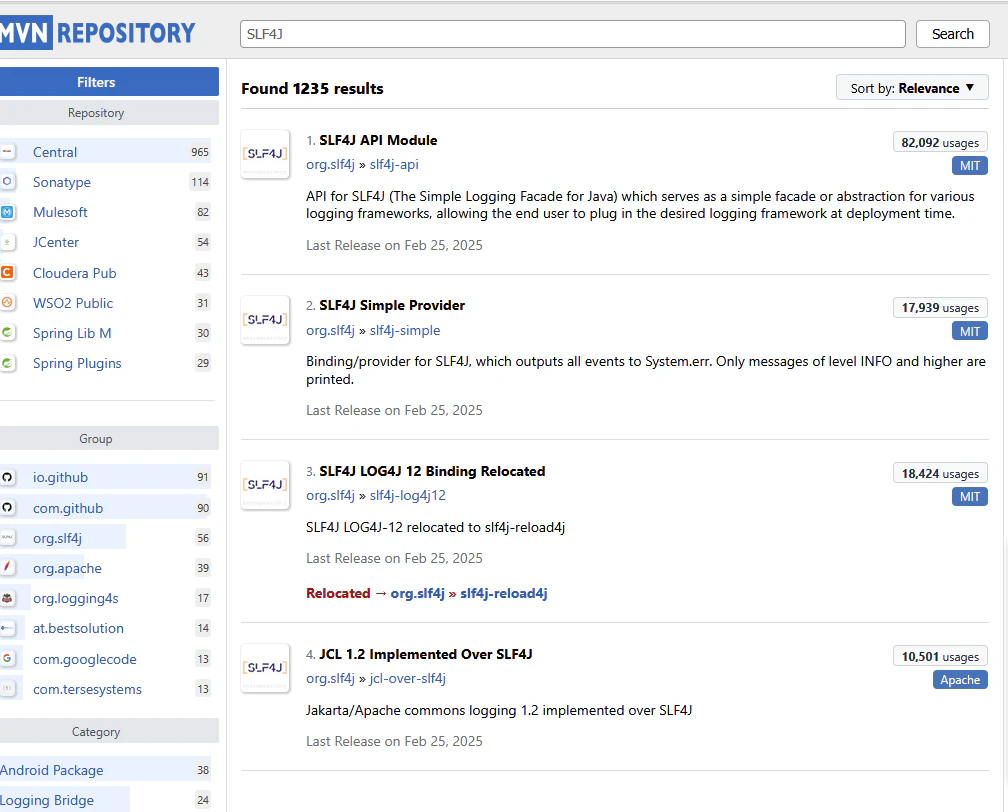Open the SLF4J LOG4J 12 Binding thumbnail logo

coord(265,485)
